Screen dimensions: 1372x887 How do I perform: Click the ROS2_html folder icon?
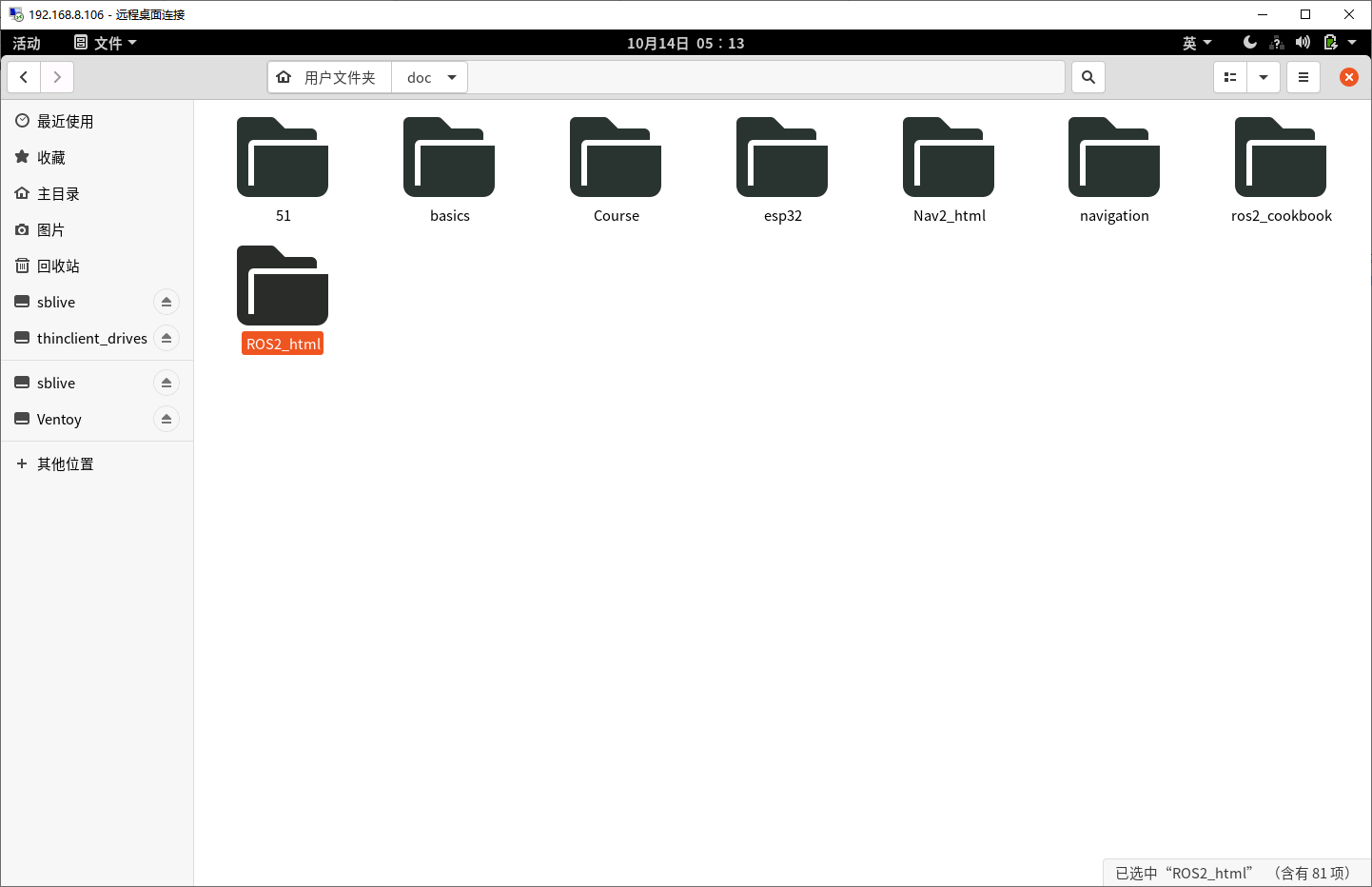pyautogui.click(x=283, y=286)
